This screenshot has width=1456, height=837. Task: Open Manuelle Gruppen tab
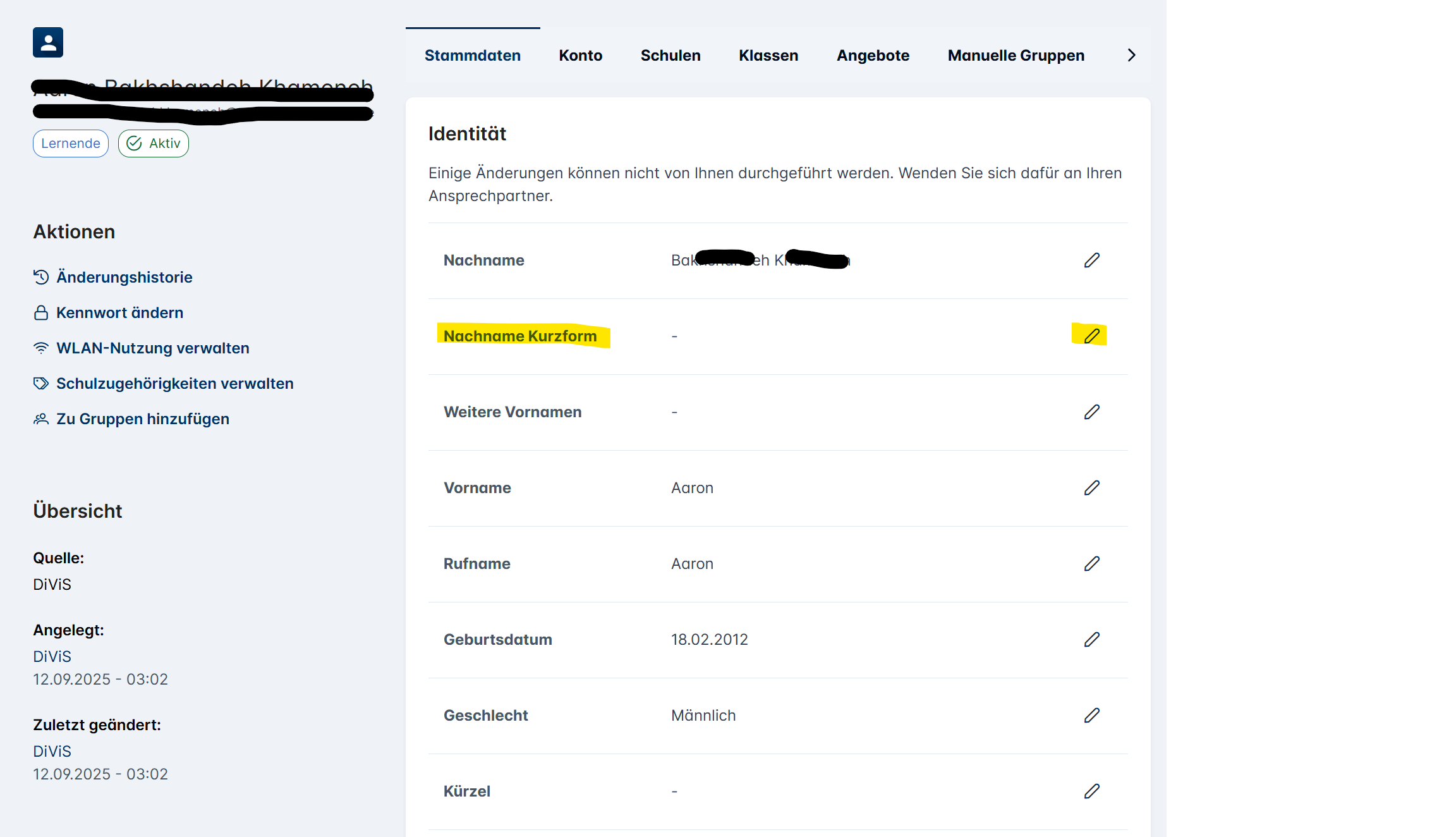[x=1016, y=56]
